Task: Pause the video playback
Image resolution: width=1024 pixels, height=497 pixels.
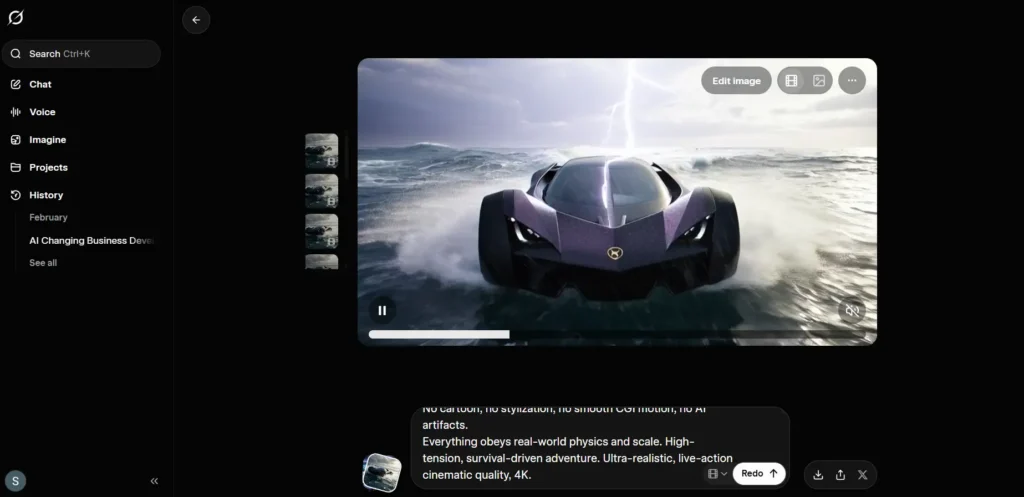Action: tap(382, 311)
